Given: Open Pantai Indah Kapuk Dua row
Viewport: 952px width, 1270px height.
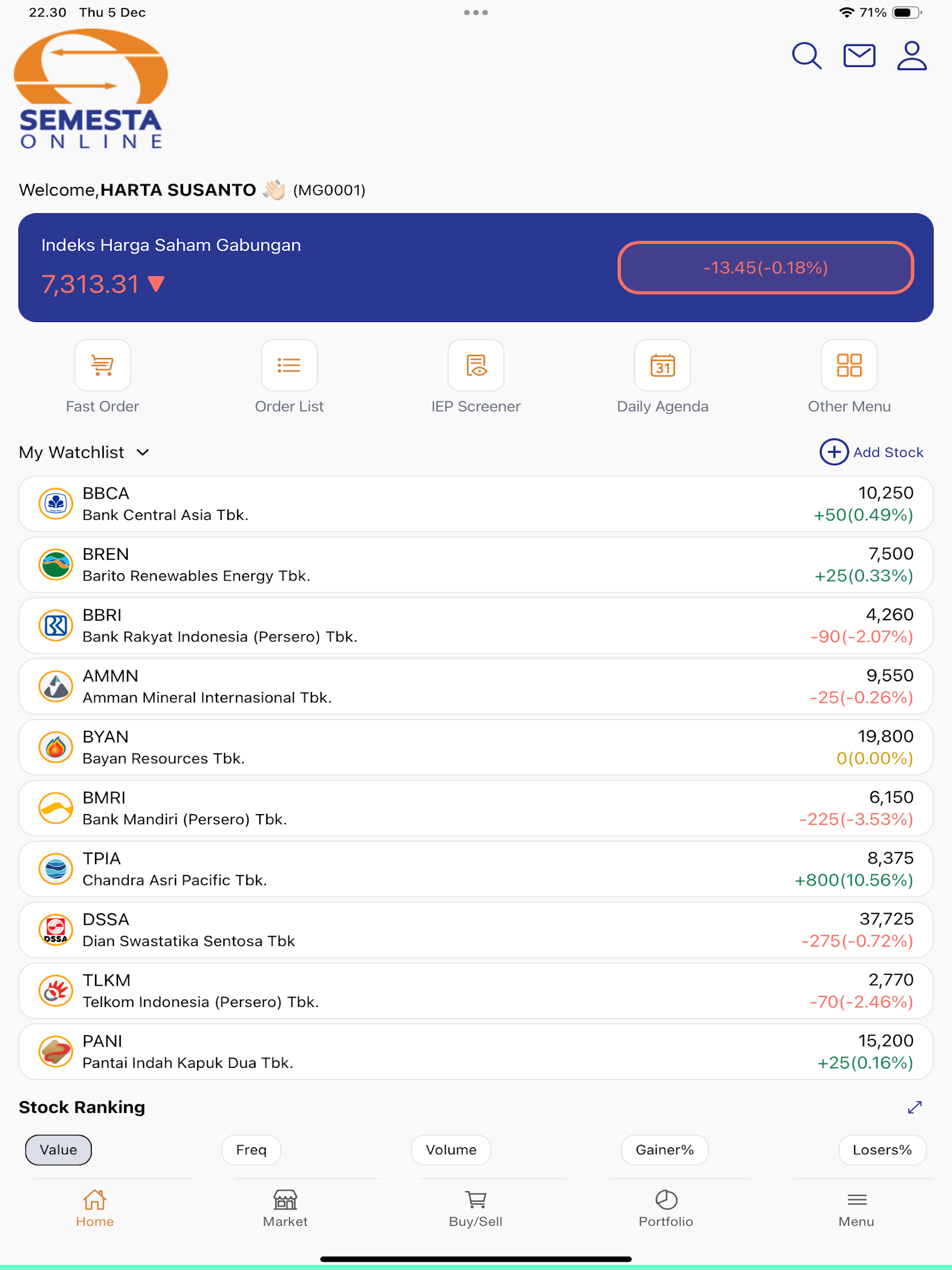Looking at the screenshot, I should coord(476,1052).
